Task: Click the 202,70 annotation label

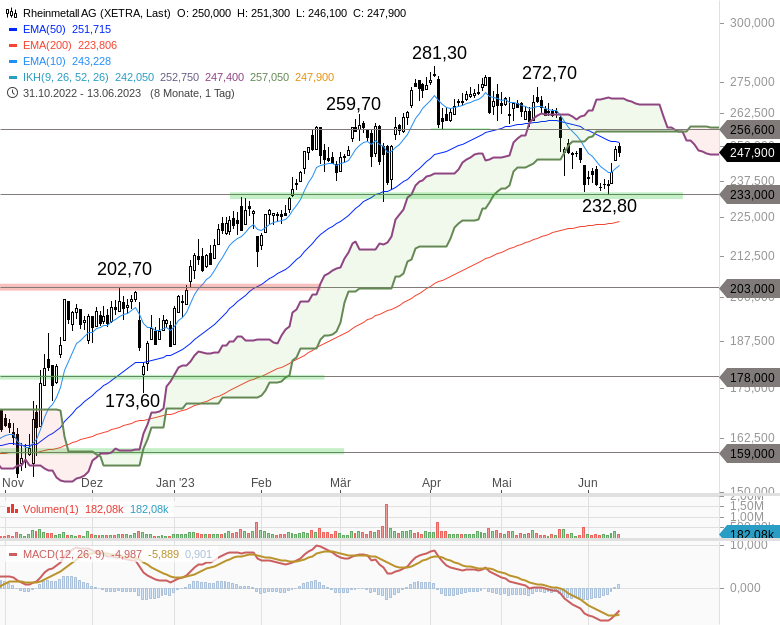Action: click(124, 269)
